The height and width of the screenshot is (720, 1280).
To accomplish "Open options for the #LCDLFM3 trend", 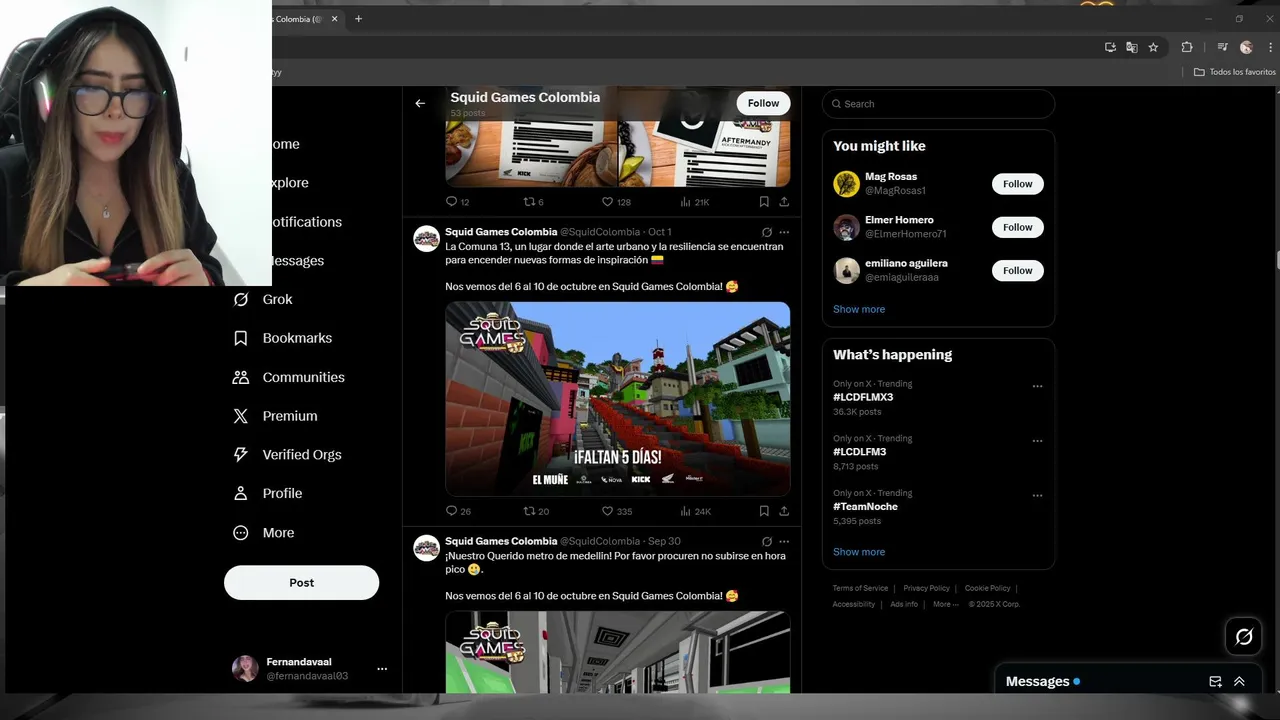I will (1037, 441).
